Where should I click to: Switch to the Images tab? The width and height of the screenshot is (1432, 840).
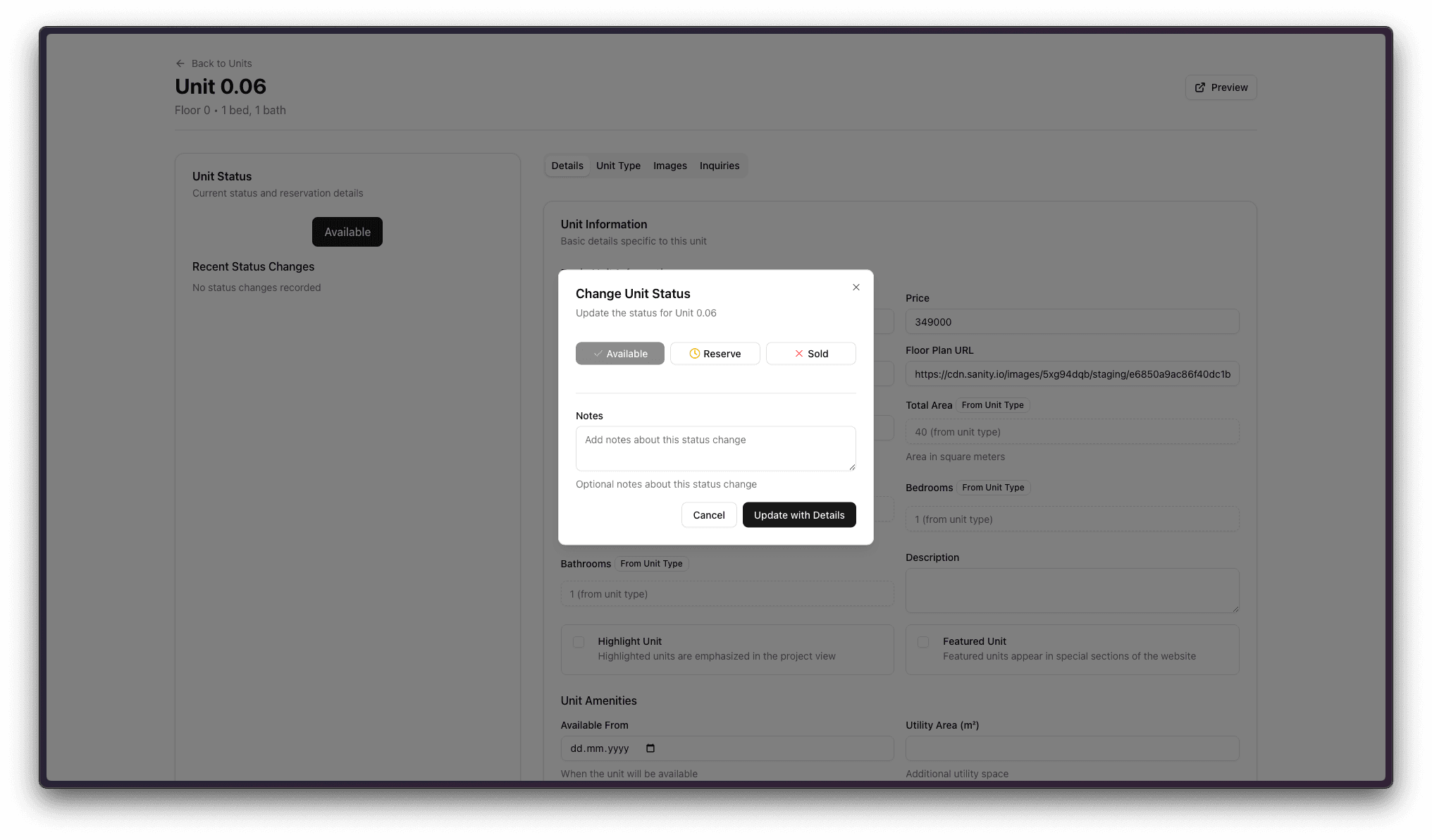(669, 166)
